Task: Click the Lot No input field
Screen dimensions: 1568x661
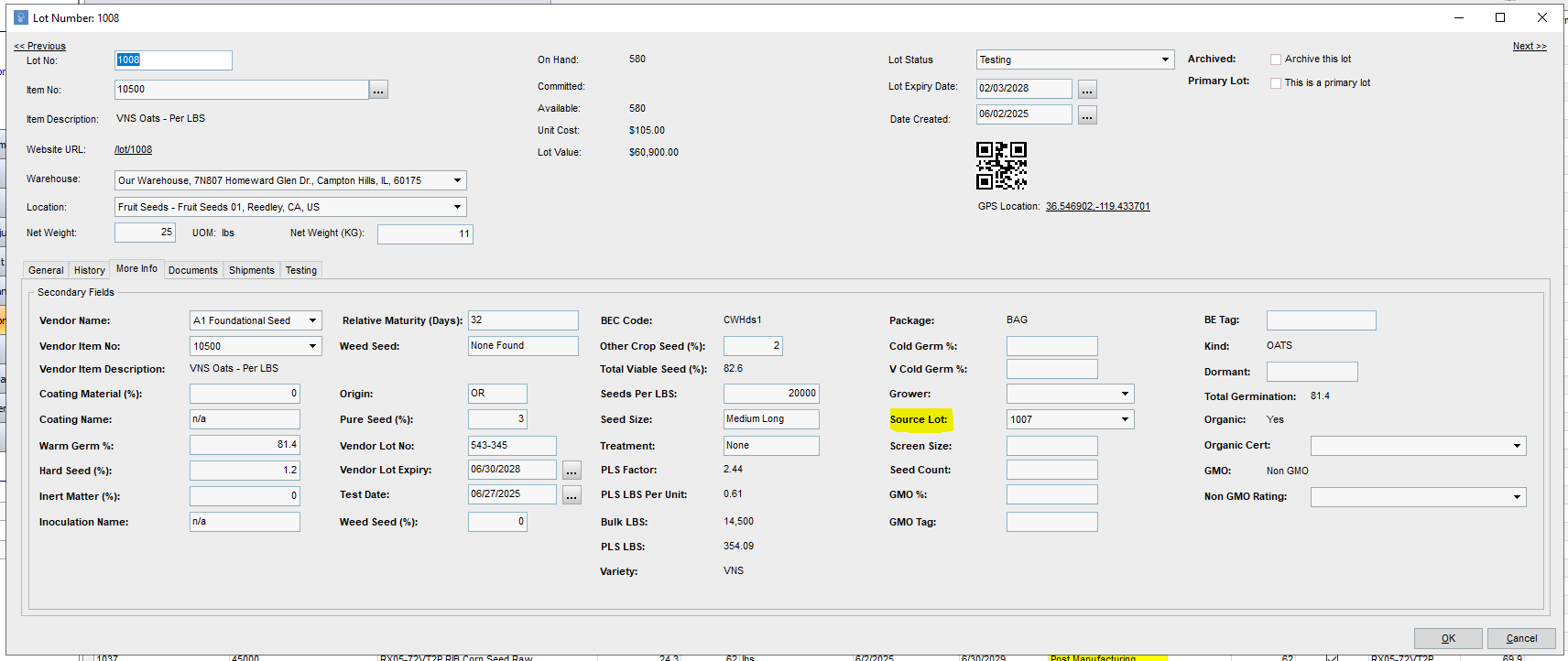Action: (x=173, y=60)
